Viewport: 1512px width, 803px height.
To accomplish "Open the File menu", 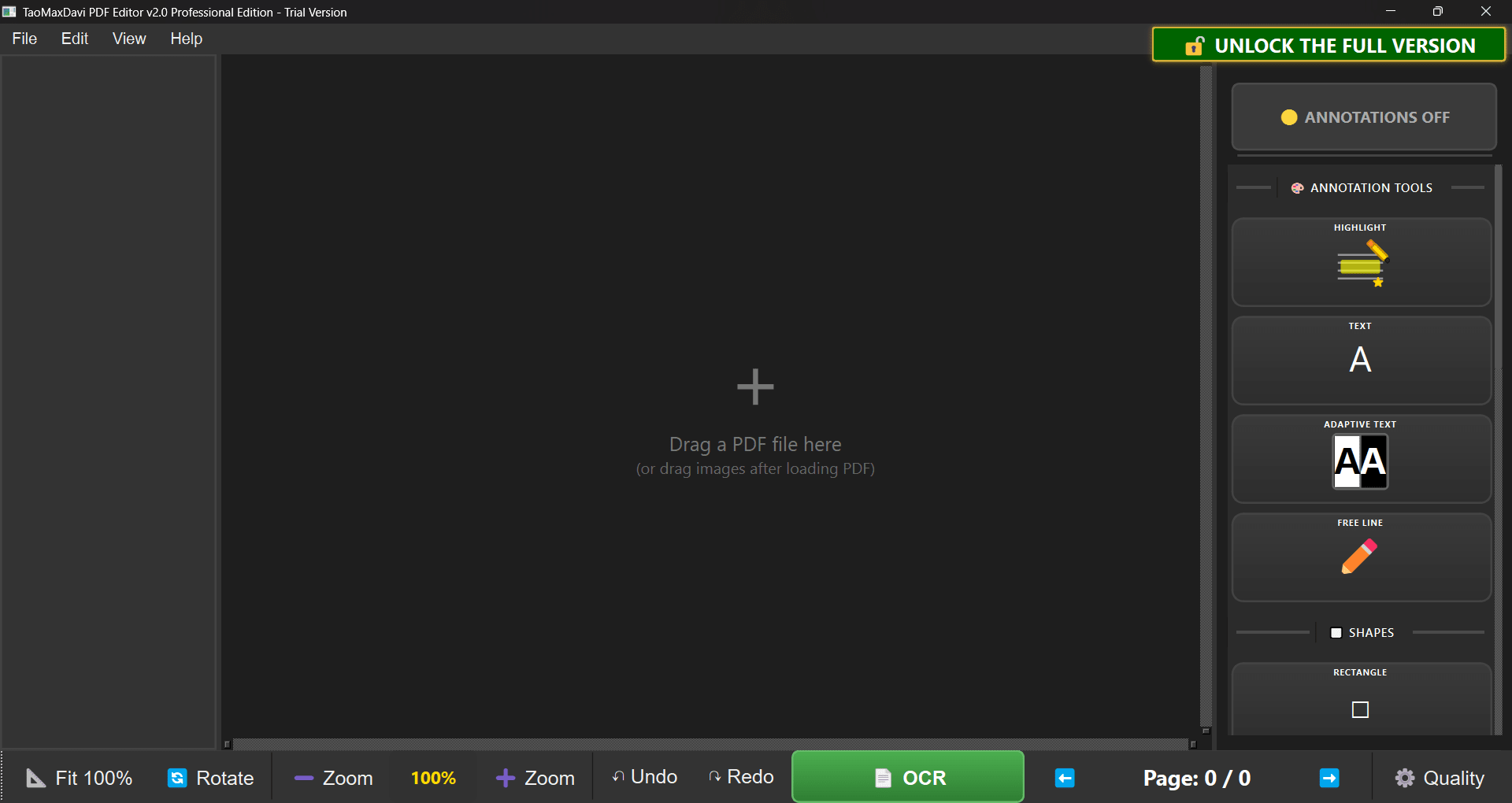I will click(24, 39).
